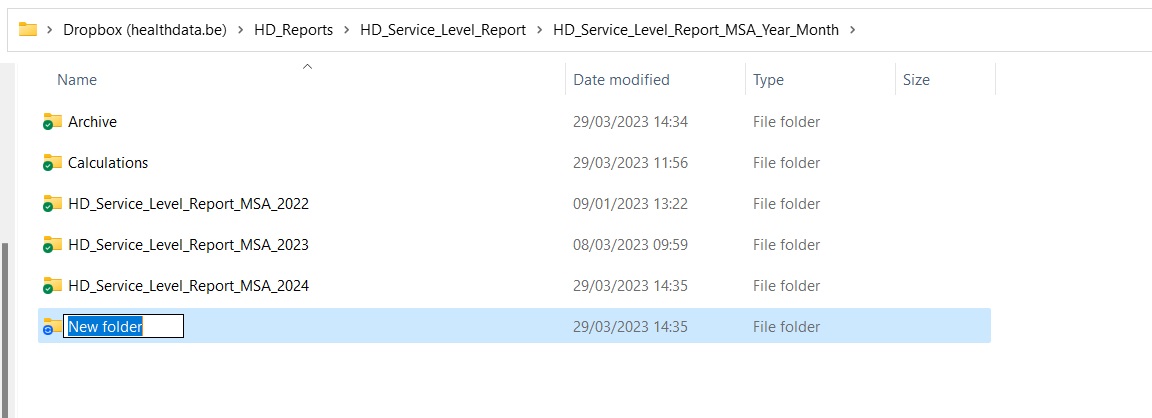The height and width of the screenshot is (418, 1152).
Task: Sort files by Name column header
Action: (77, 80)
